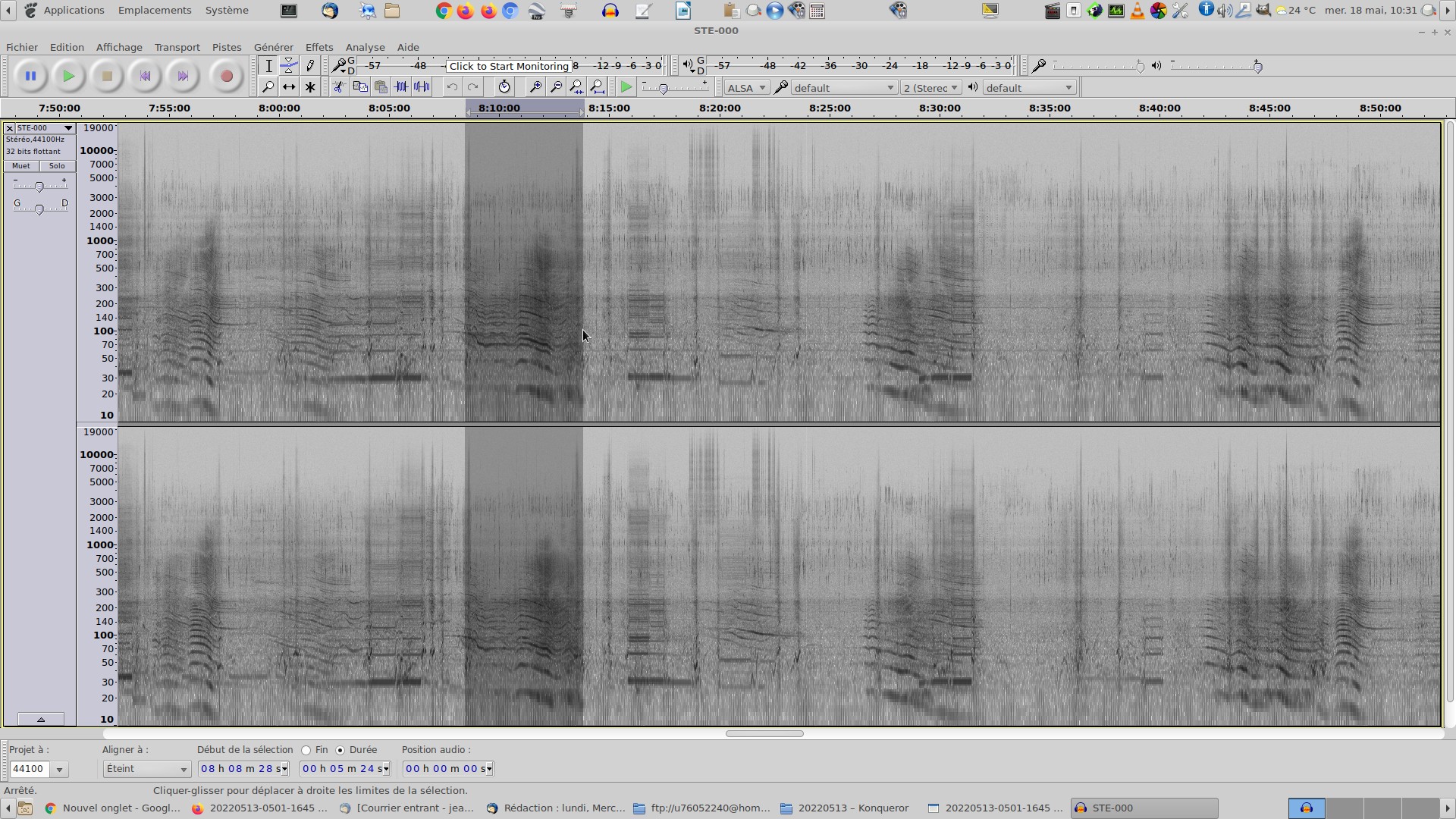Toggle Muet on STE-000 track
The image size is (1456, 819).
pyautogui.click(x=21, y=166)
